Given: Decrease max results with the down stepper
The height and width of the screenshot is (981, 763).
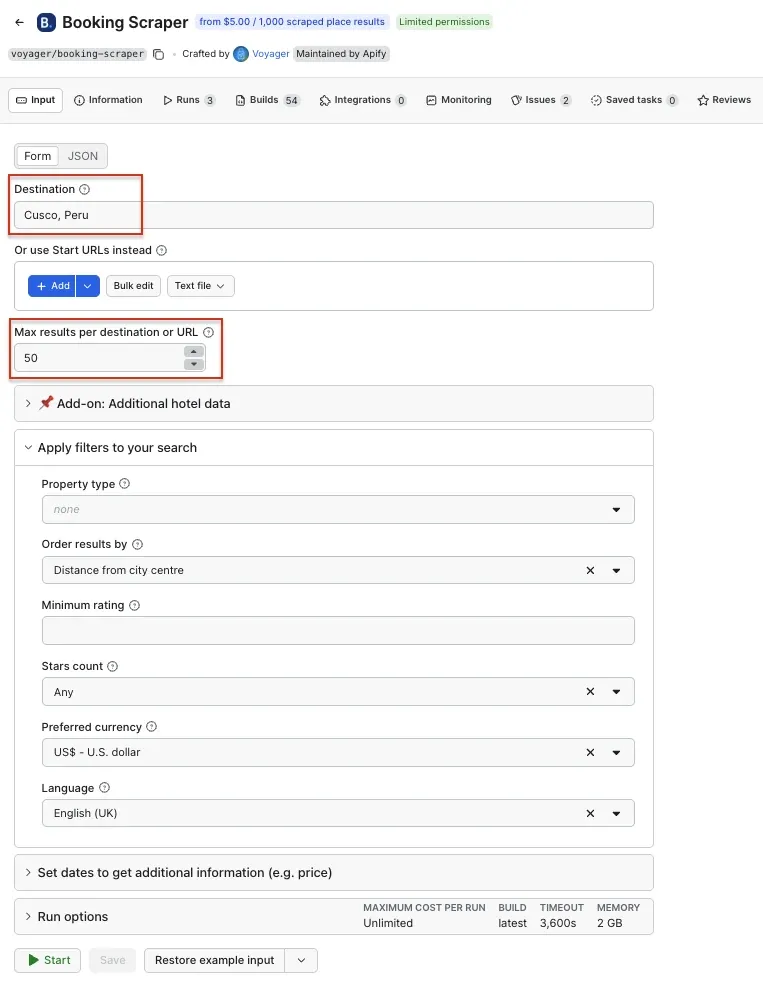Looking at the screenshot, I should click(194, 364).
